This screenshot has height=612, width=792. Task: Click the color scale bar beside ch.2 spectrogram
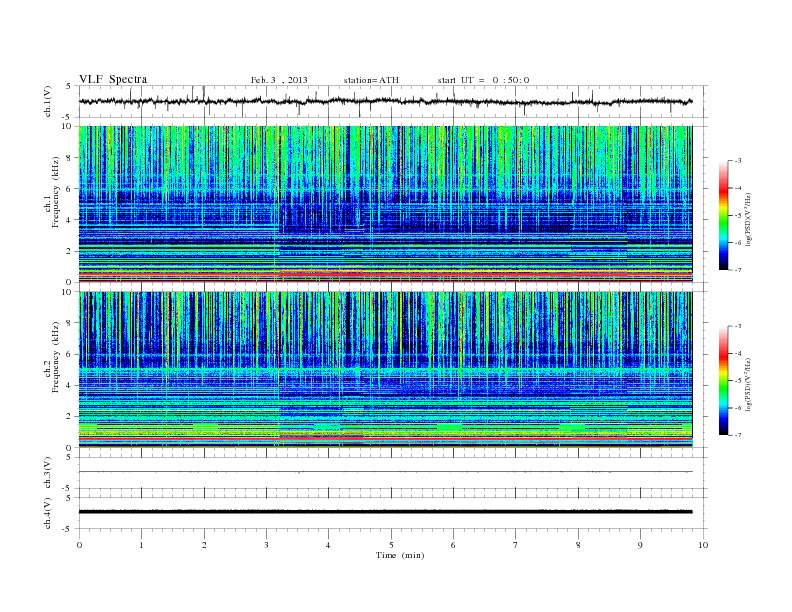click(x=723, y=381)
